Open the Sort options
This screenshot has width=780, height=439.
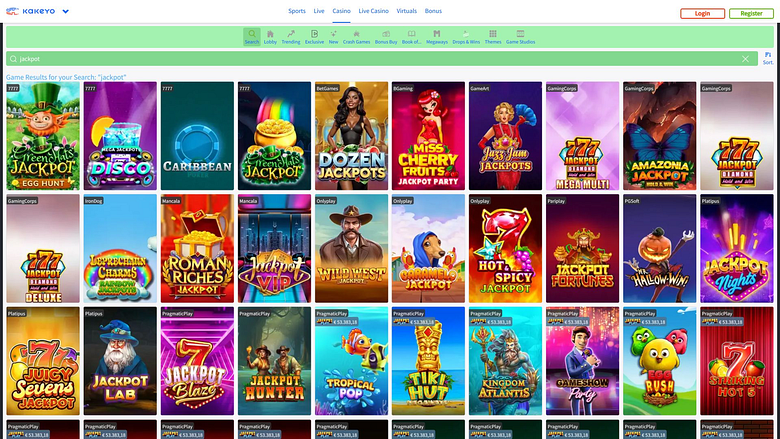click(x=768, y=58)
